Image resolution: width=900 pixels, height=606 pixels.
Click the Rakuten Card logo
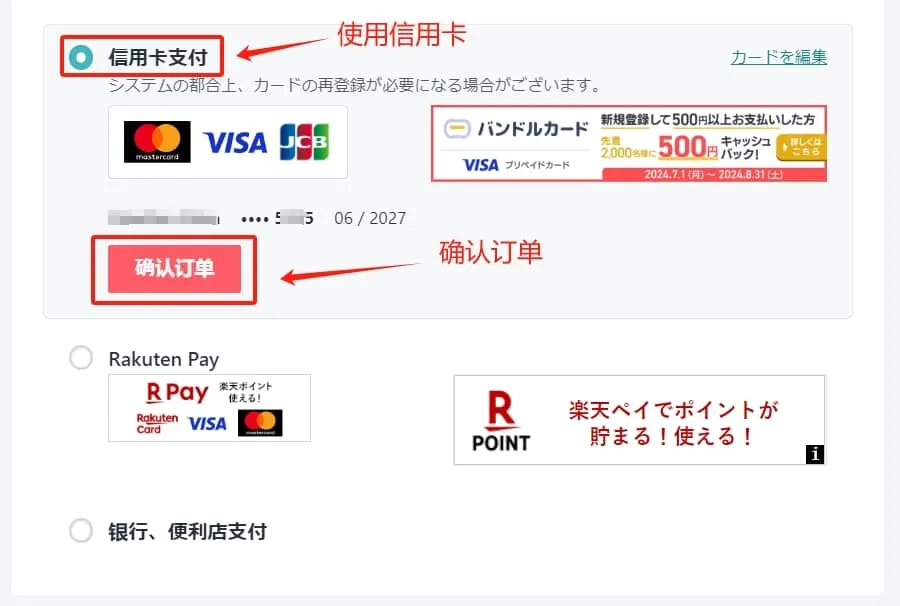[157, 424]
